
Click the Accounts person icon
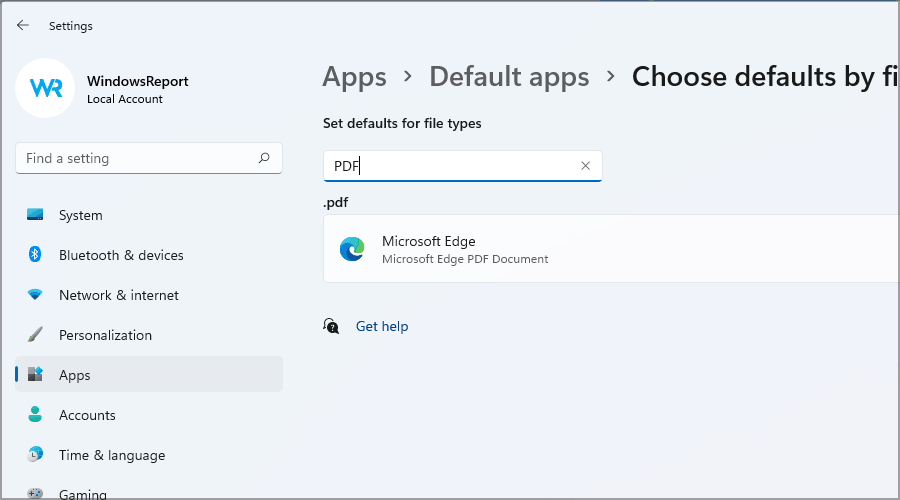click(35, 414)
